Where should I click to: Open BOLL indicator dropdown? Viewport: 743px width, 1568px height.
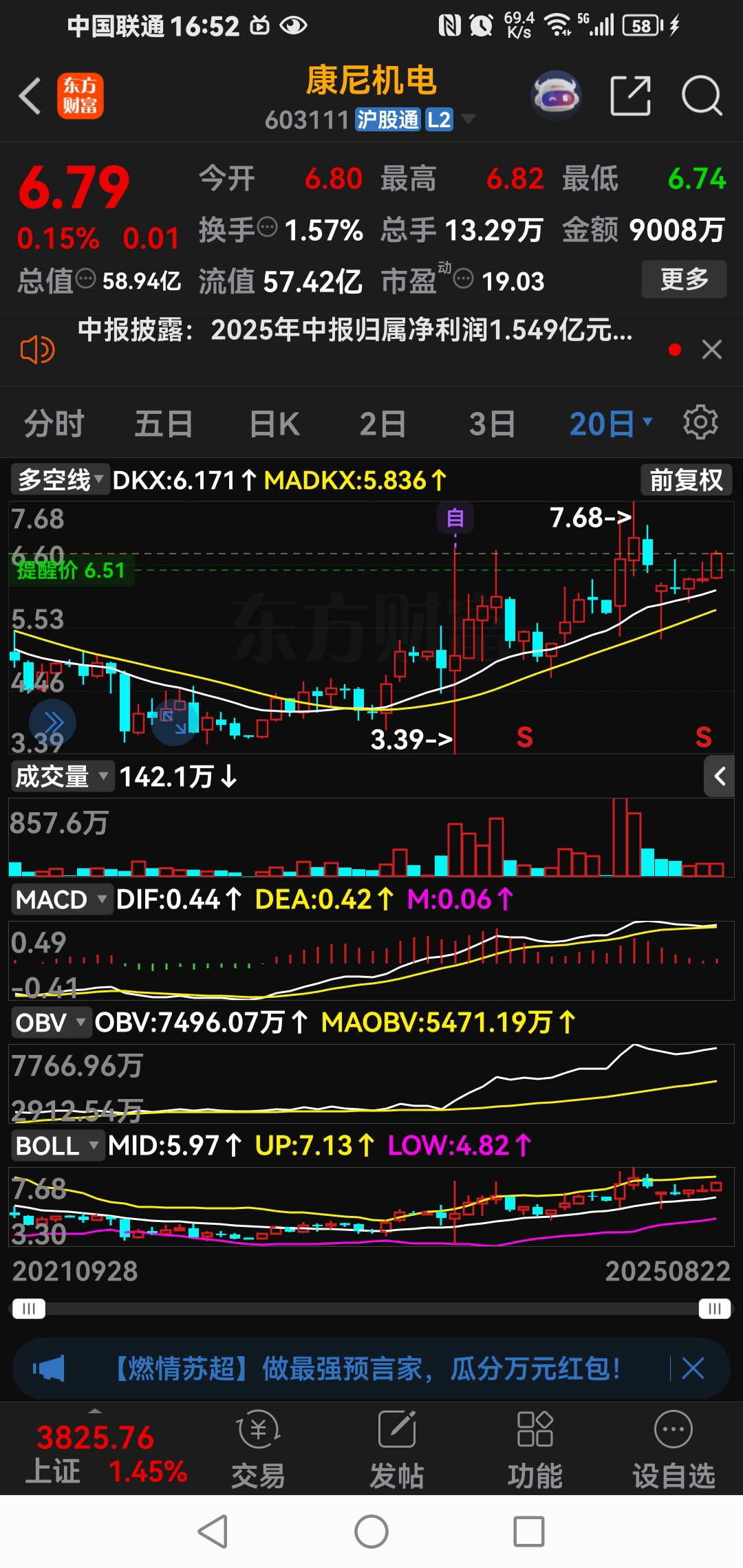pos(58,1145)
